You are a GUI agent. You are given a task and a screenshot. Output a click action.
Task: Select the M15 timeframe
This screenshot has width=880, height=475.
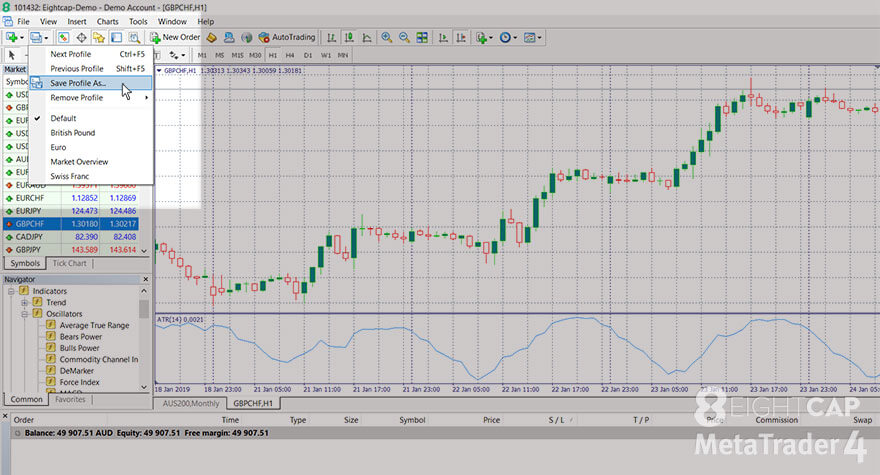(x=237, y=55)
